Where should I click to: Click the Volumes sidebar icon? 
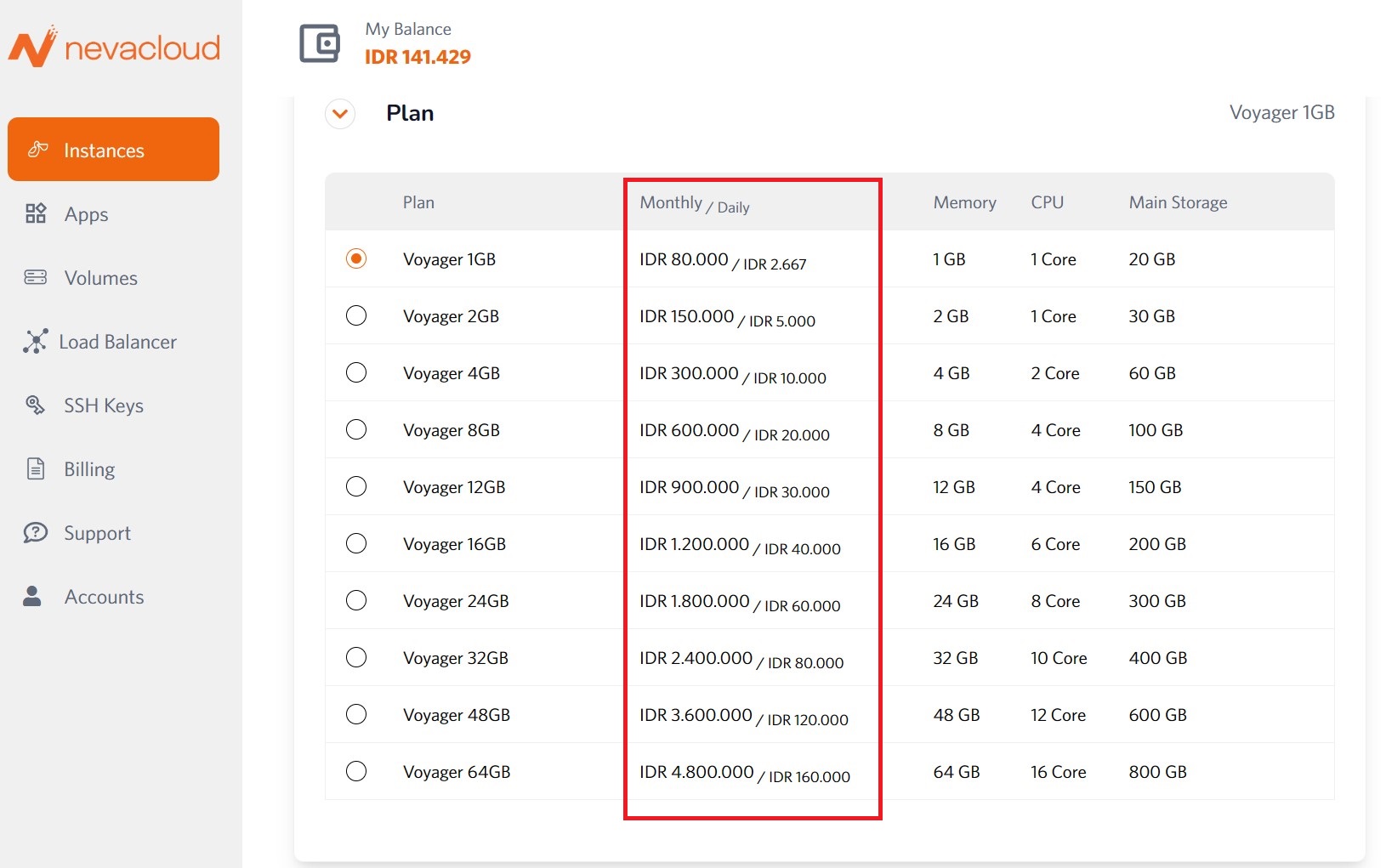click(35, 277)
